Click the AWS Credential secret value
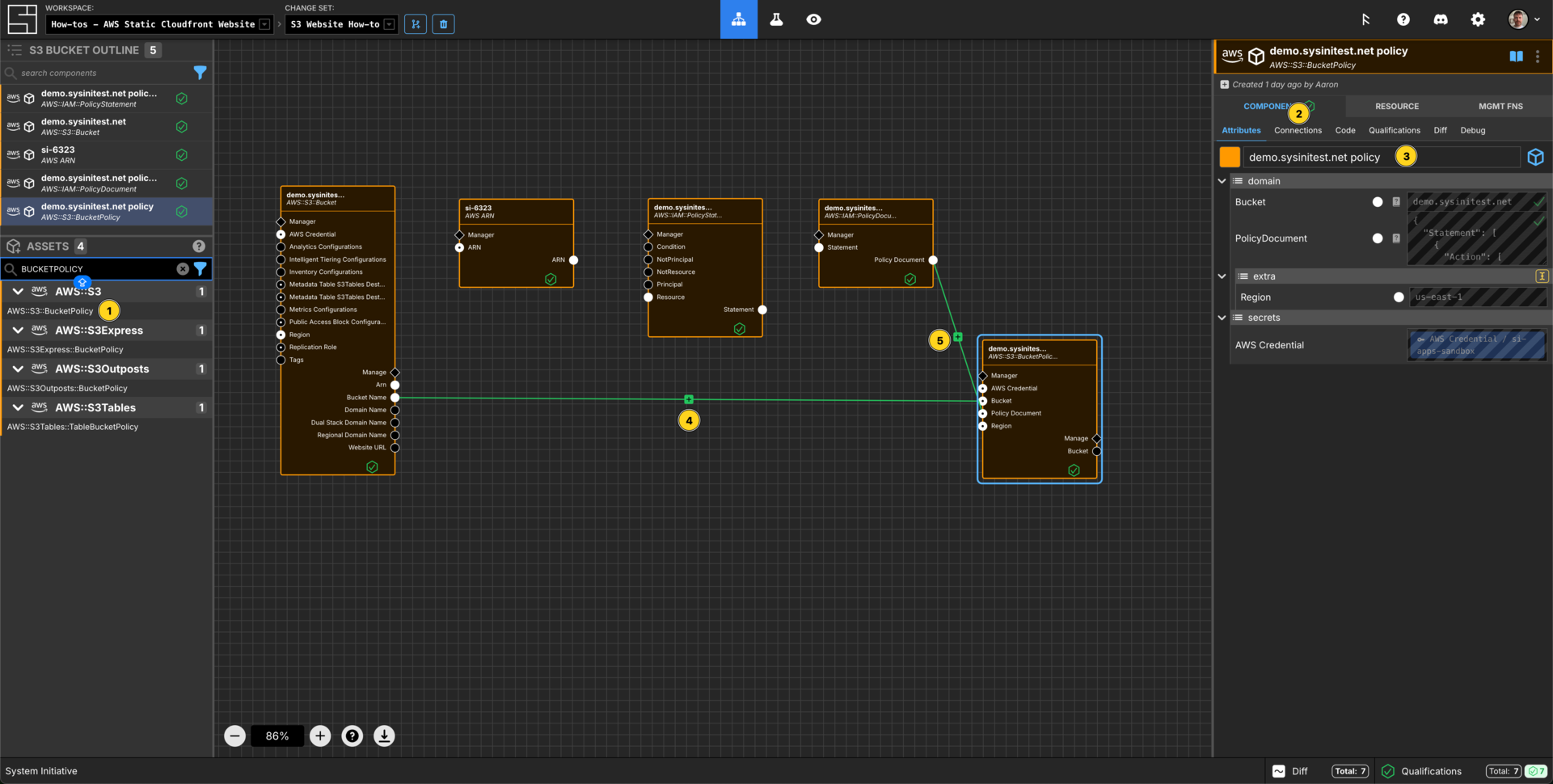The image size is (1553, 784). pyautogui.click(x=1476, y=345)
